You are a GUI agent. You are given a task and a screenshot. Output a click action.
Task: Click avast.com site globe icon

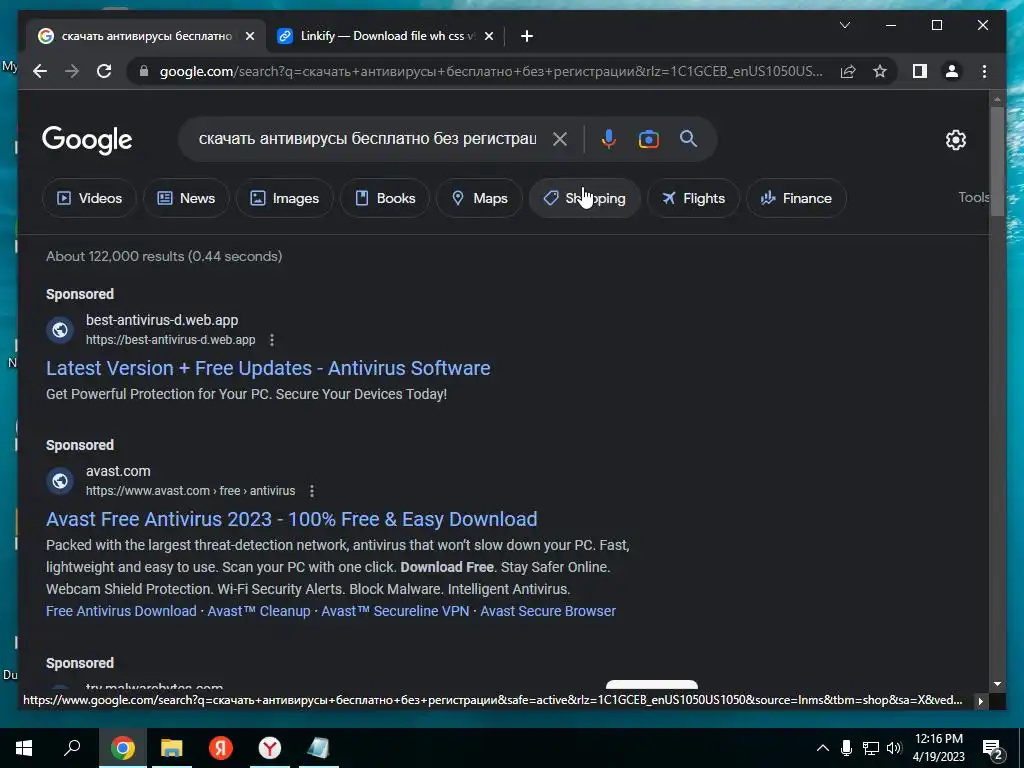pos(60,481)
